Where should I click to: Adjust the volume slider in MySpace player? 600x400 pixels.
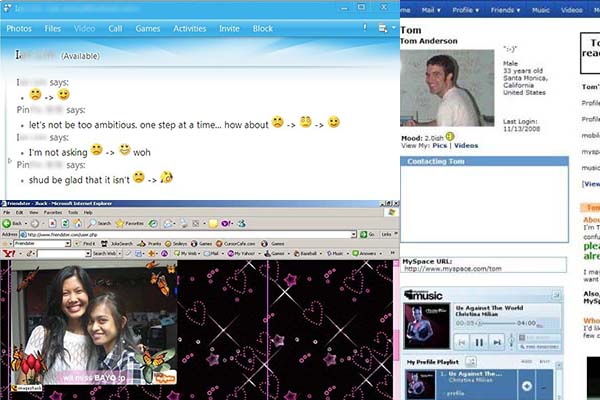tap(511, 341)
